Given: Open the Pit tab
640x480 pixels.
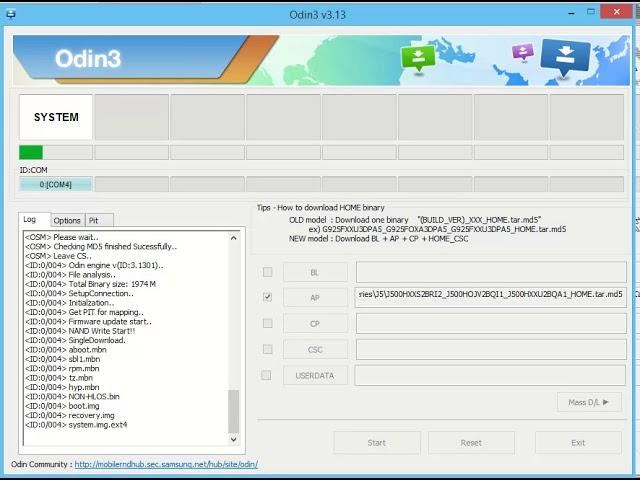Looking at the screenshot, I should point(99,220).
